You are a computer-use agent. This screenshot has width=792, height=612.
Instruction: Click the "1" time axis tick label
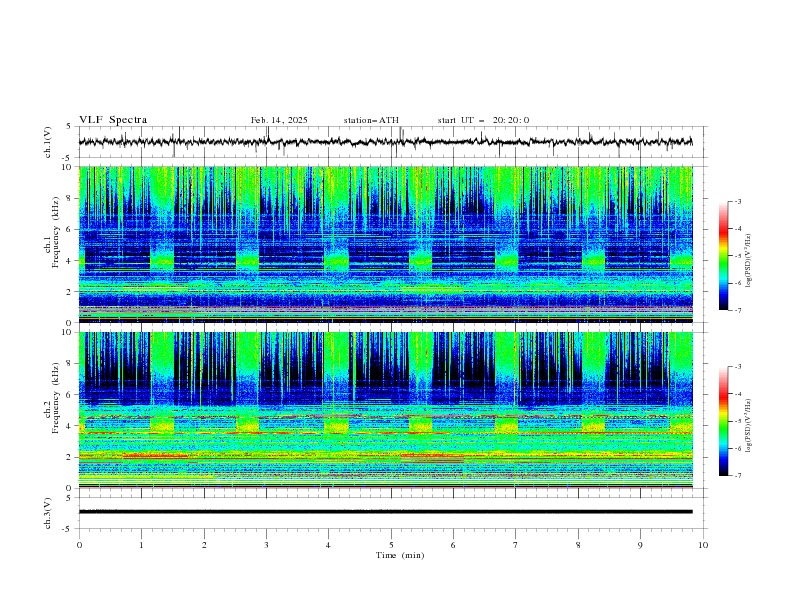(x=141, y=545)
